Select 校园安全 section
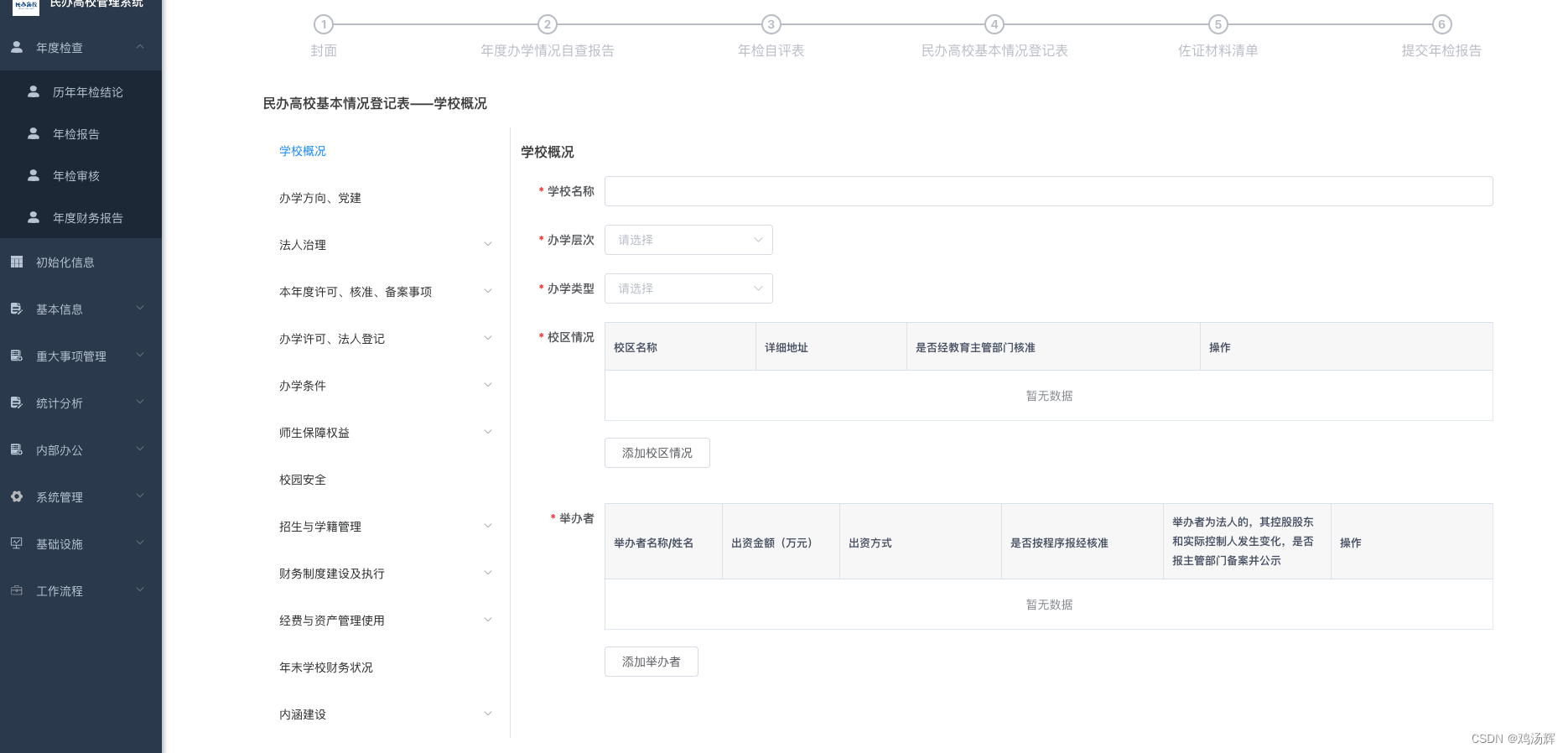The height and width of the screenshot is (753, 1568). pos(303,480)
